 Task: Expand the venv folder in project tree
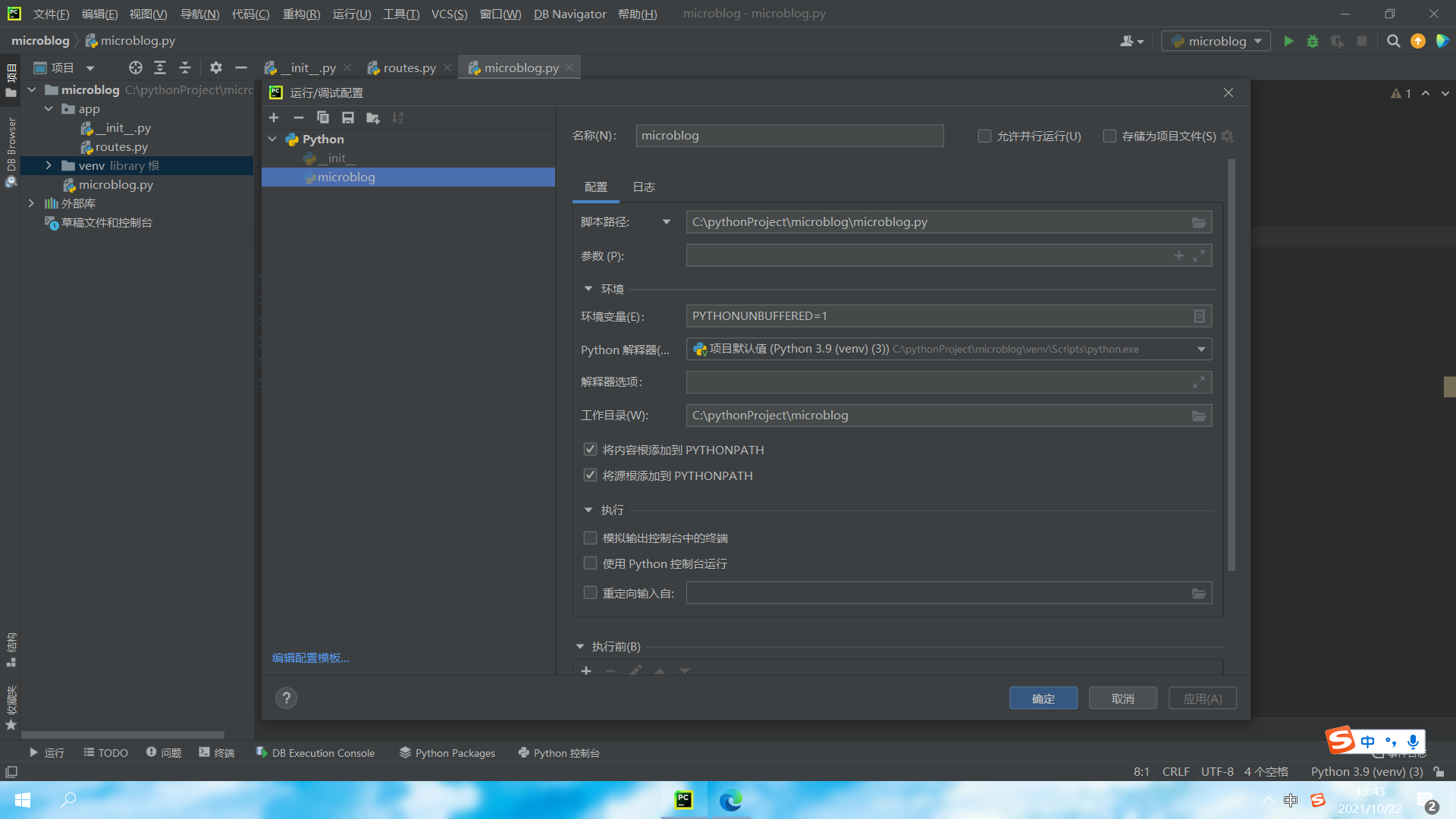(x=49, y=165)
